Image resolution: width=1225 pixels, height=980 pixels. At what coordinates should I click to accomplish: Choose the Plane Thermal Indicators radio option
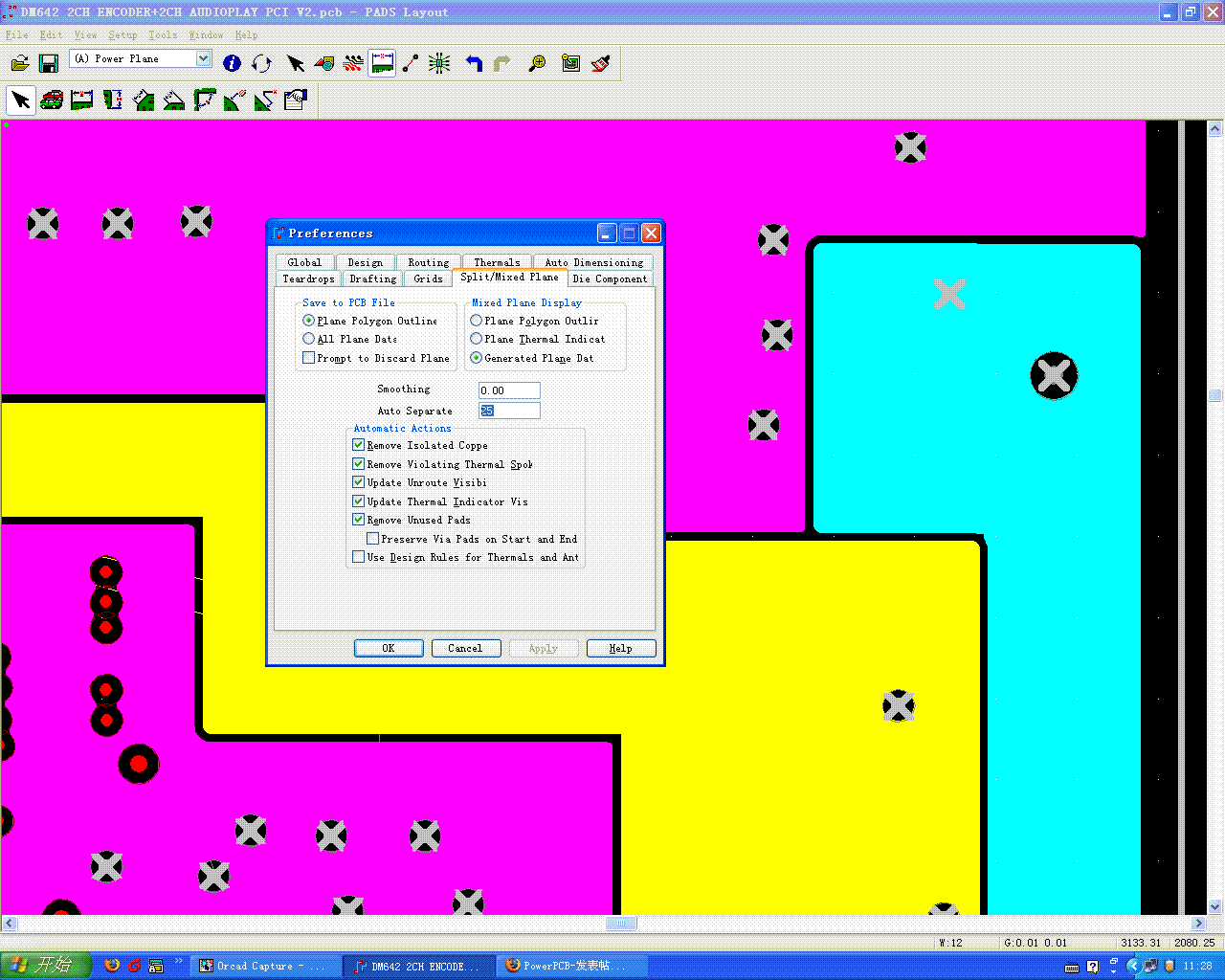pyautogui.click(x=476, y=339)
